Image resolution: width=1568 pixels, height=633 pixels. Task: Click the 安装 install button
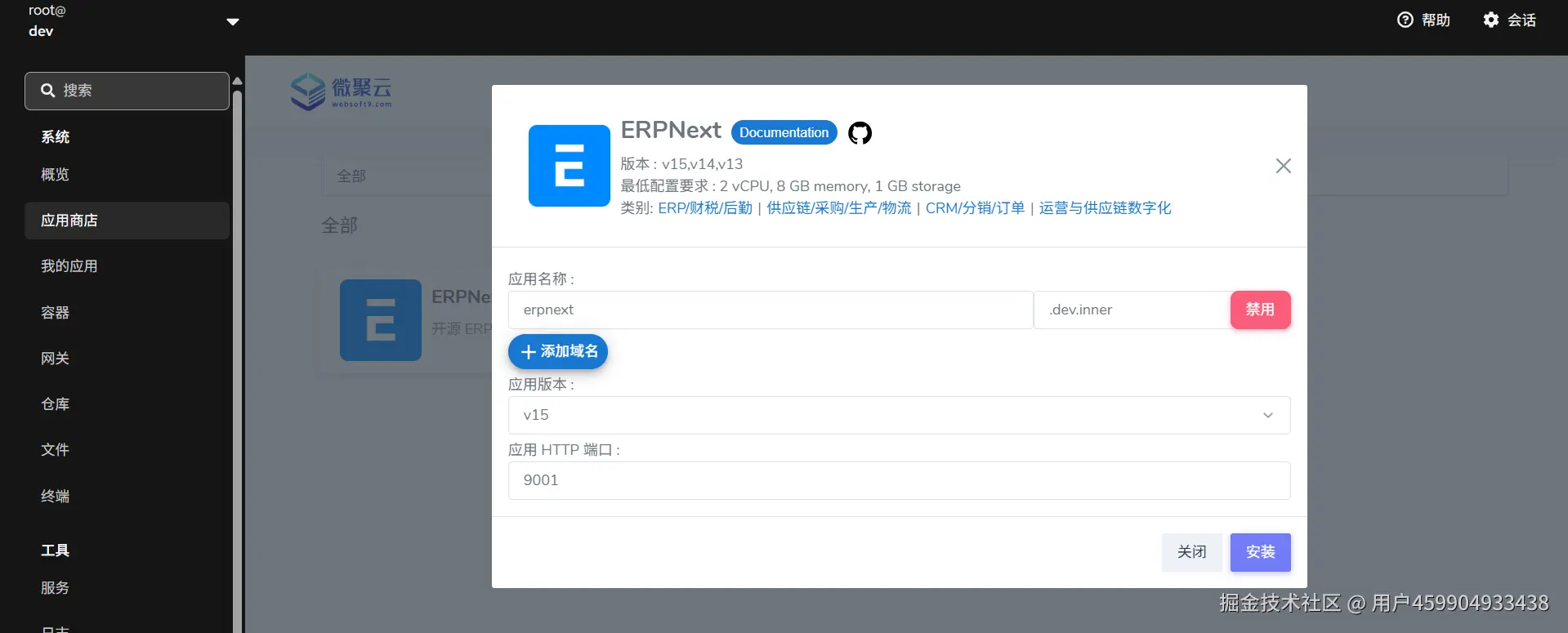point(1260,553)
